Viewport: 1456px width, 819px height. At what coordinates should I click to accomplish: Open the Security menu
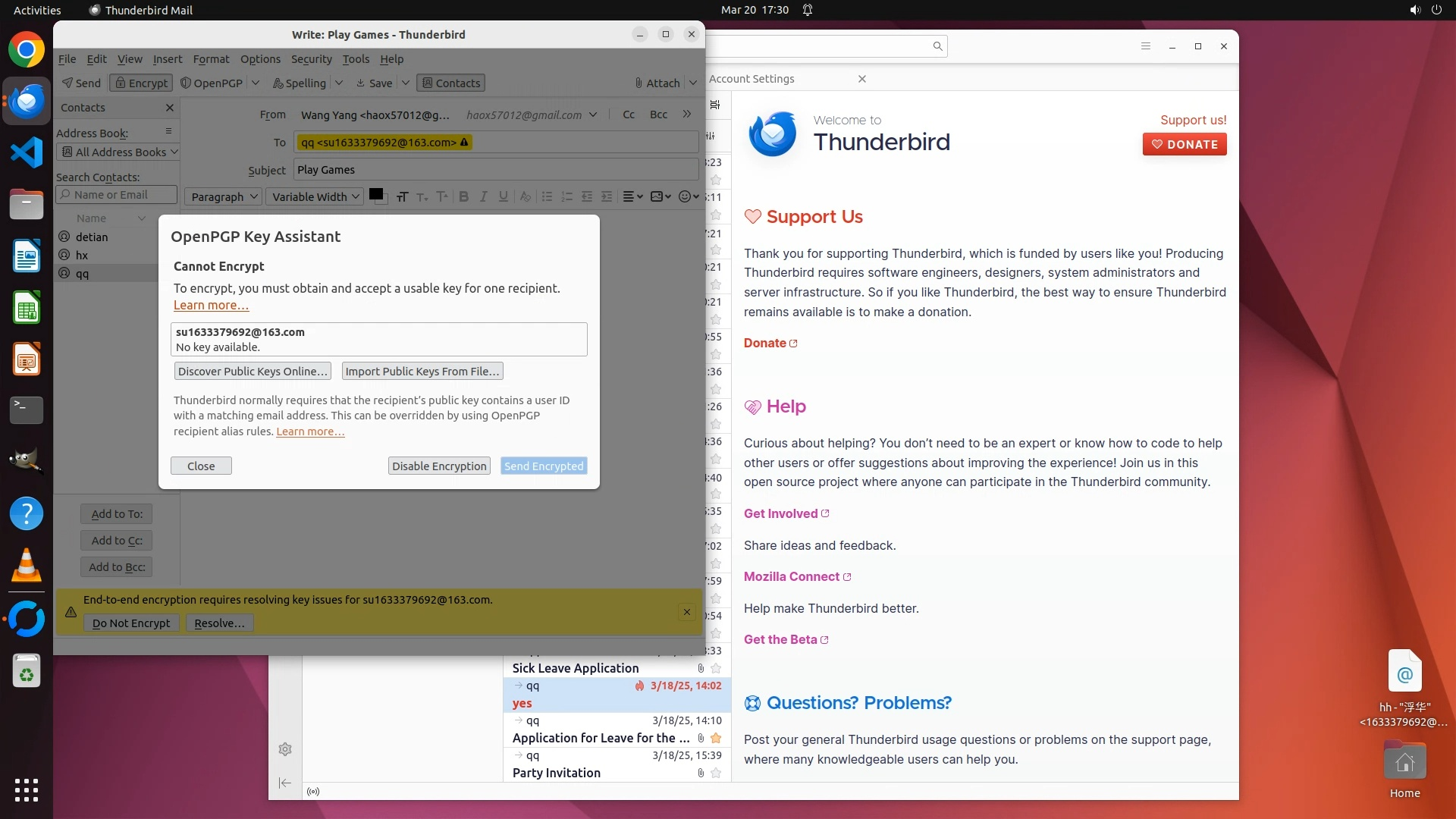tap(311, 59)
